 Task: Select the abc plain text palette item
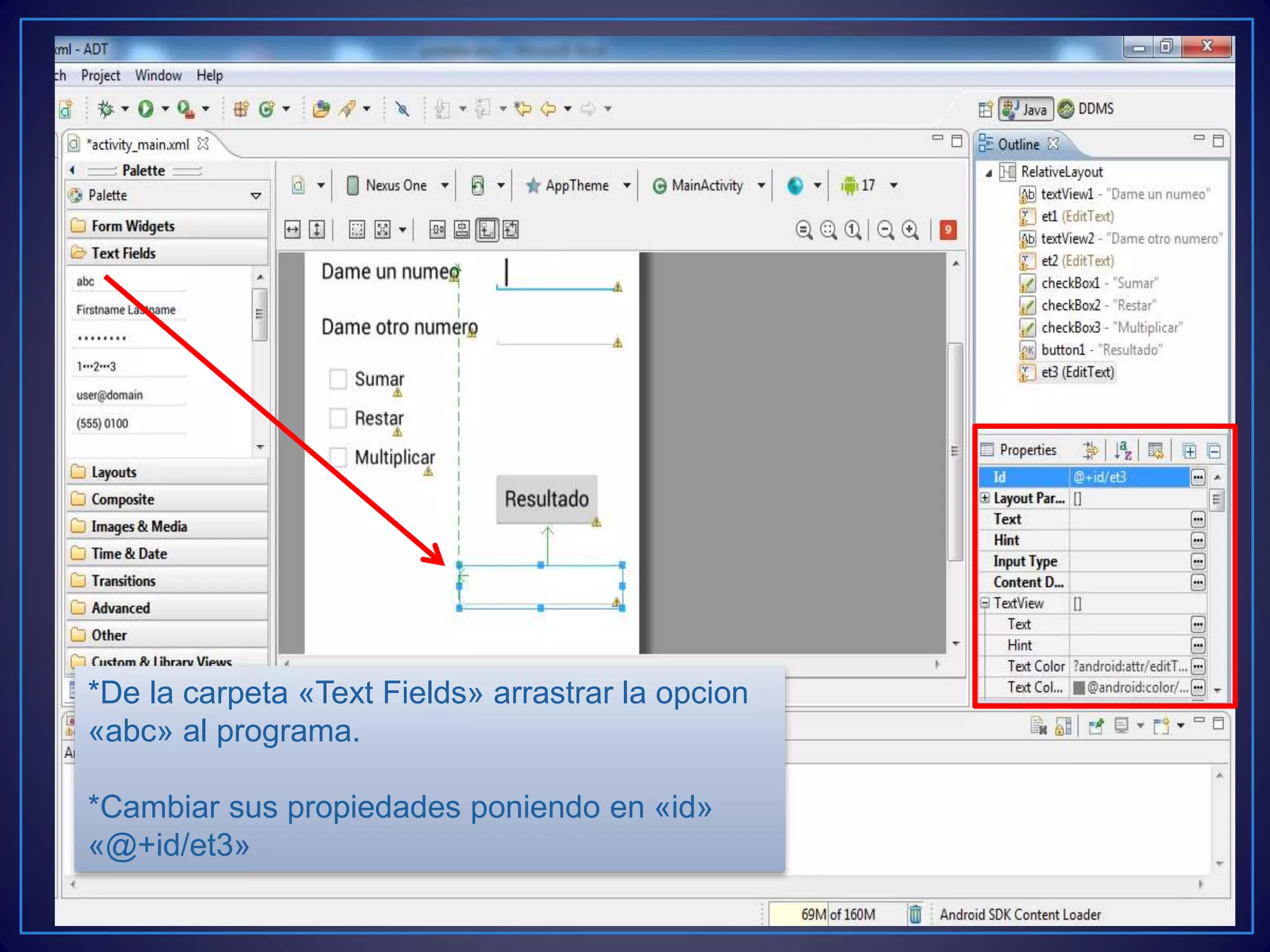(x=130, y=281)
